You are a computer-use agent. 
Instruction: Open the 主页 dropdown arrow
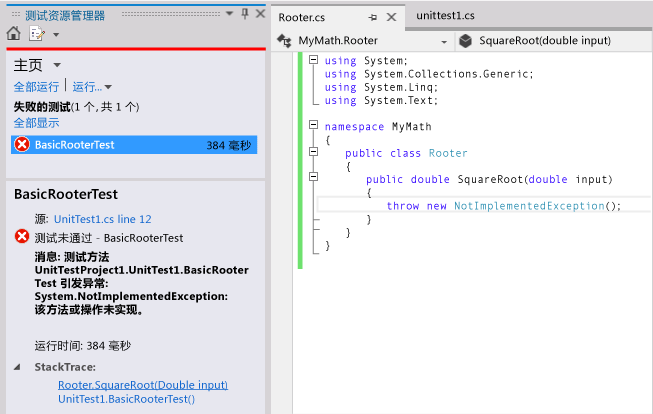point(57,65)
